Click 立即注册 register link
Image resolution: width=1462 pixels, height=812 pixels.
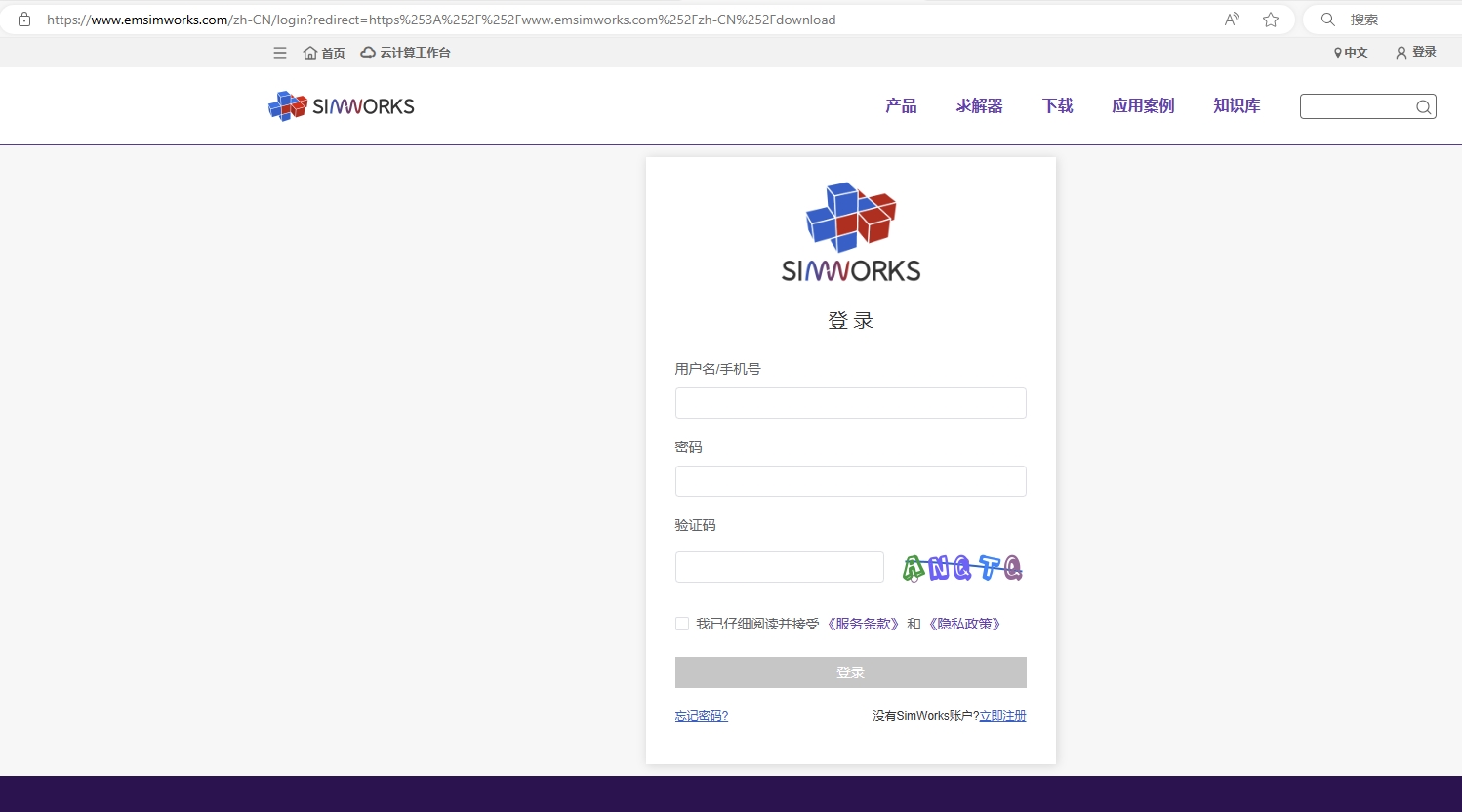pyautogui.click(x=1003, y=716)
